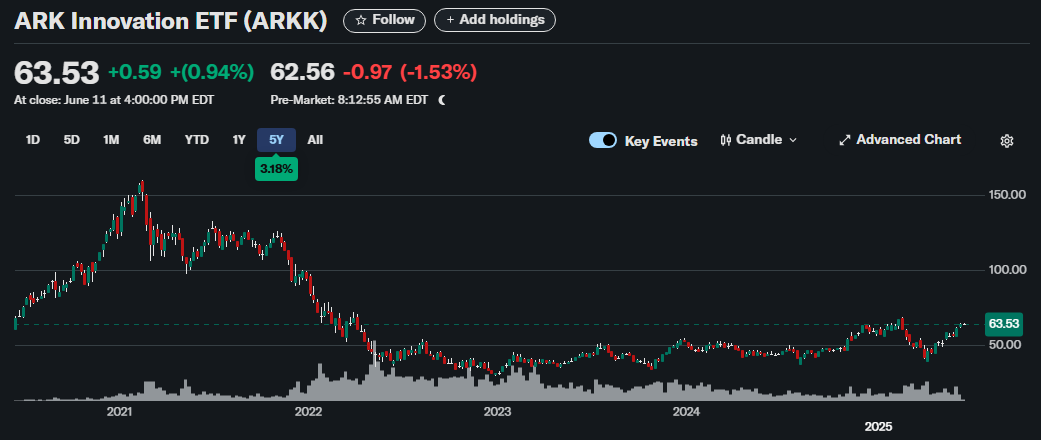Click the Pre-Market 8:12:55 AM EDT timestamp

[x=349, y=100]
